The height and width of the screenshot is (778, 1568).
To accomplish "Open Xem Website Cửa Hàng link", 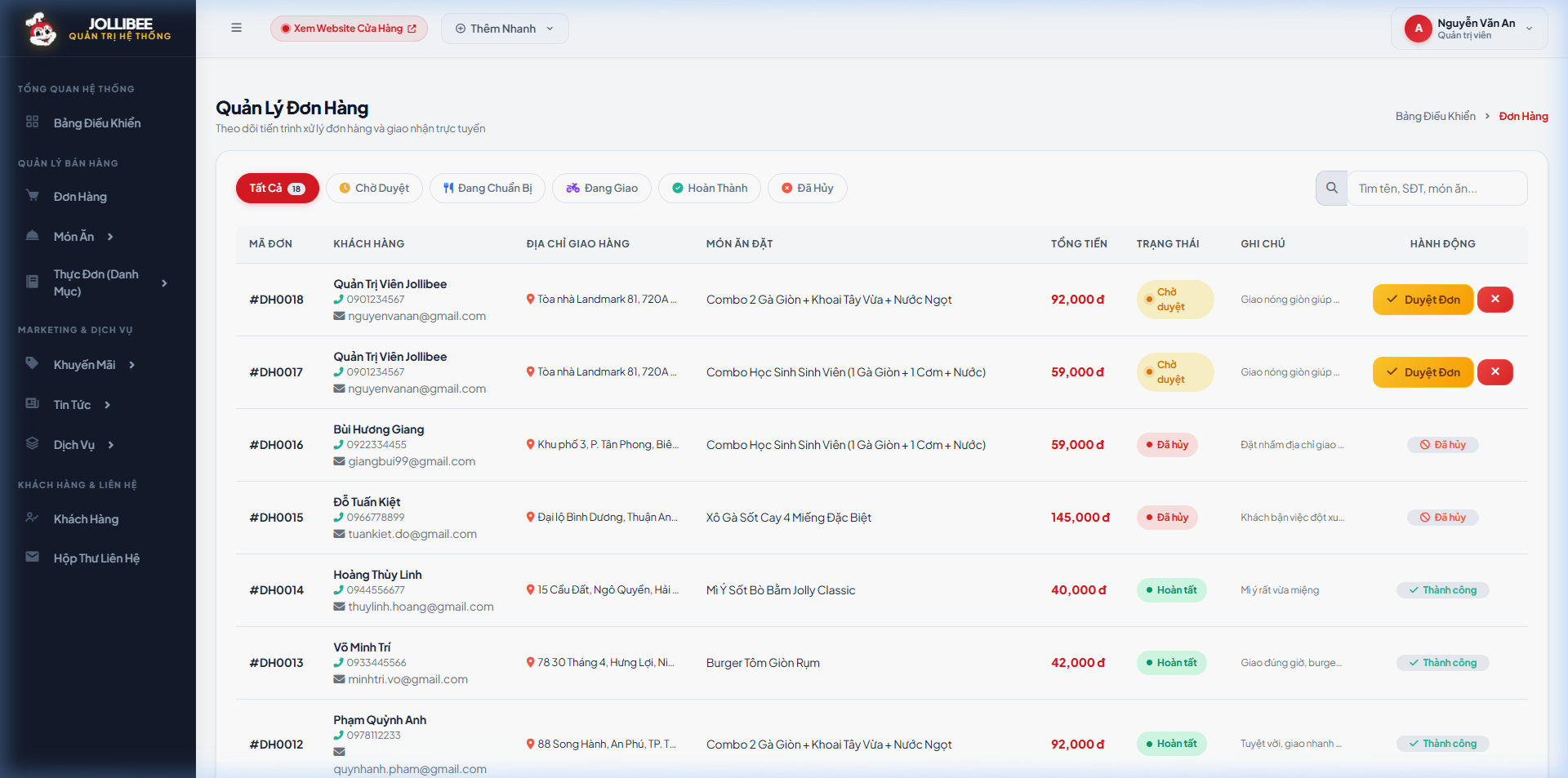I will click(349, 29).
